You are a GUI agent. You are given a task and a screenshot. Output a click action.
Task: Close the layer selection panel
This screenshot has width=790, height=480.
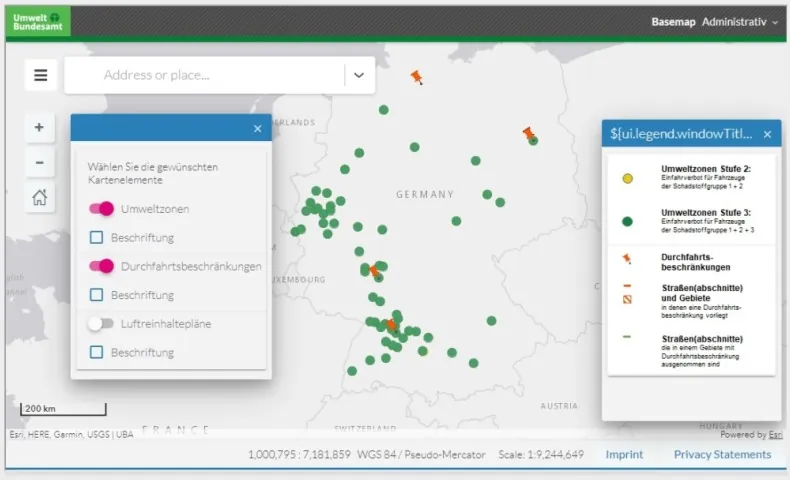pyautogui.click(x=257, y=128)
